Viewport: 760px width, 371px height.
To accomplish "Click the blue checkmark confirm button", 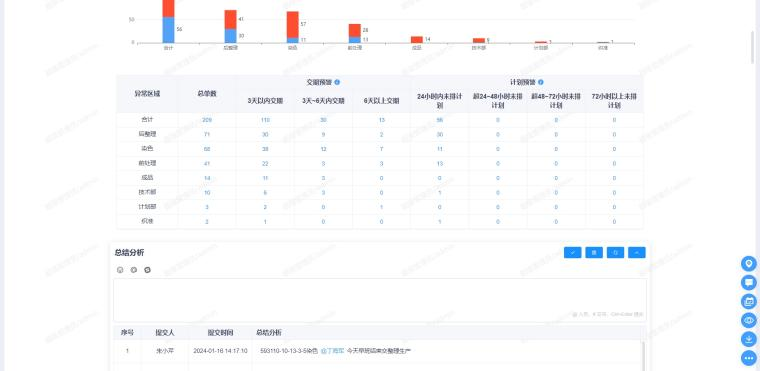I will [572, 252].
